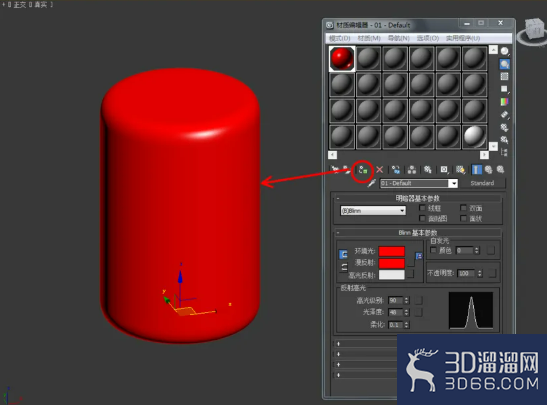The image size is (547, 405).
Task: Select the white sample sphere slot
Action: point(474,136)
